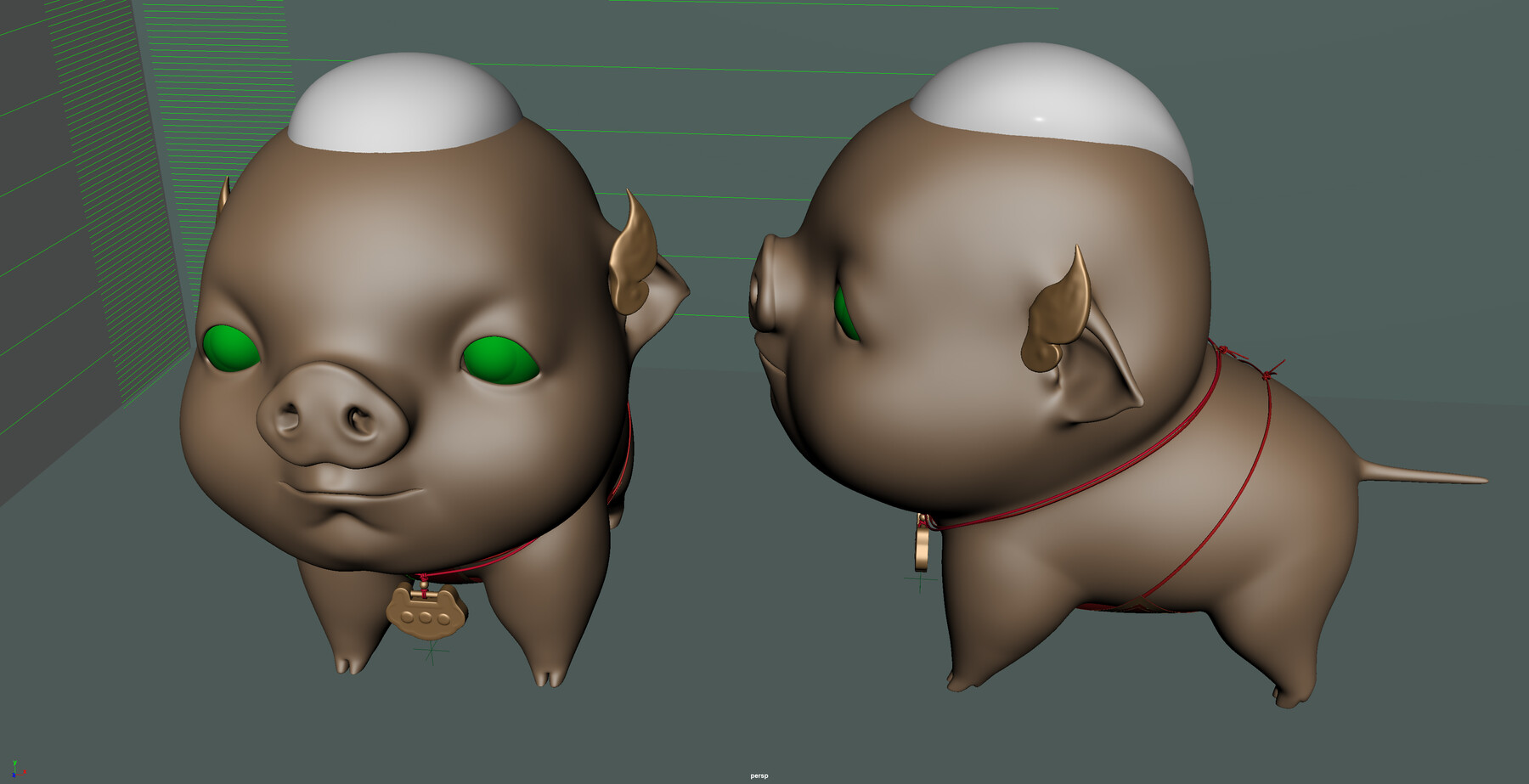The height and width of the screenshot is (784, 1529).
Task: Click the X axis on the view axis gizmo
Action: 25,771
